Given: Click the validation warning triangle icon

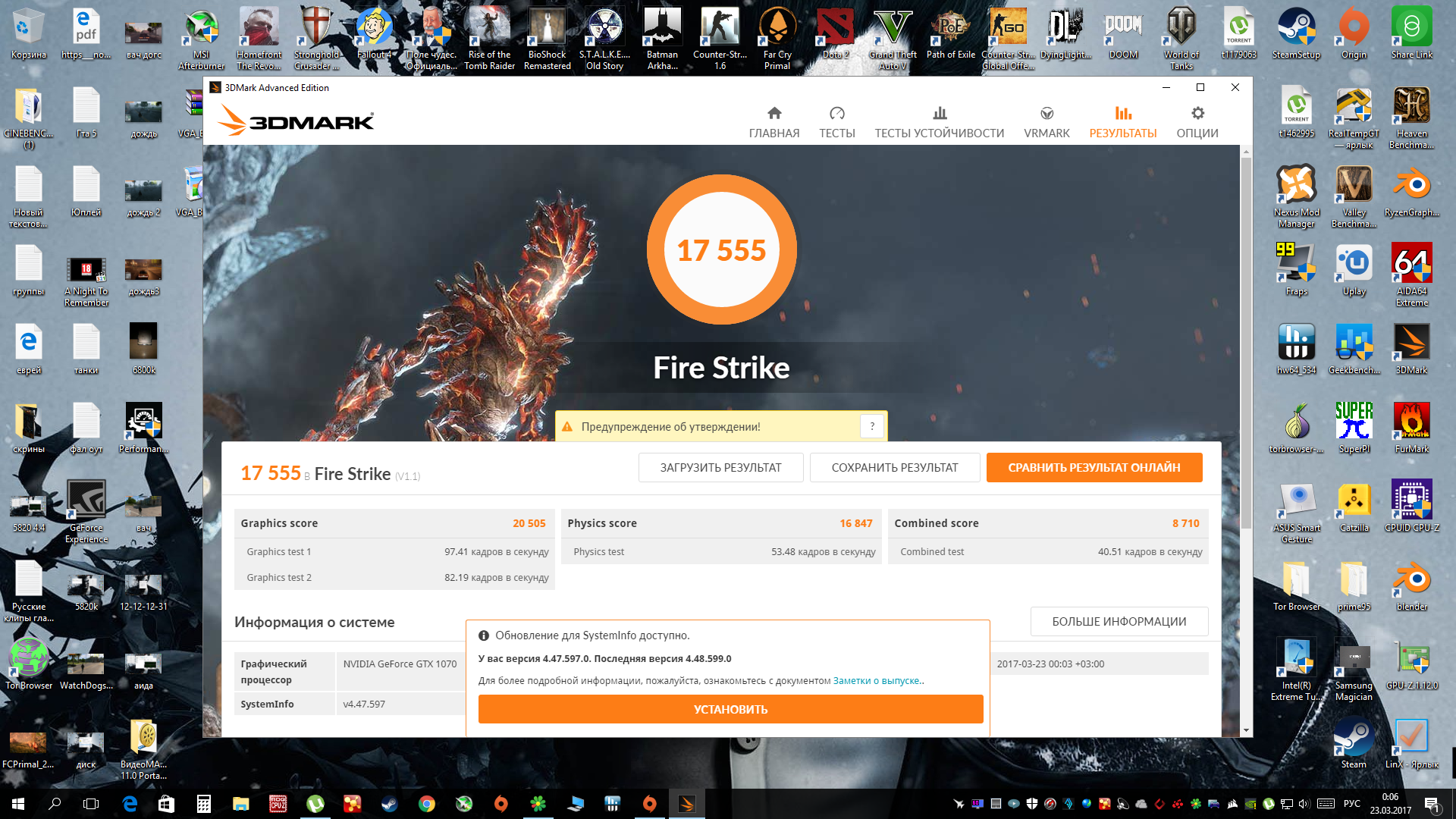Looking at the screenshot, I should [567, 427].
